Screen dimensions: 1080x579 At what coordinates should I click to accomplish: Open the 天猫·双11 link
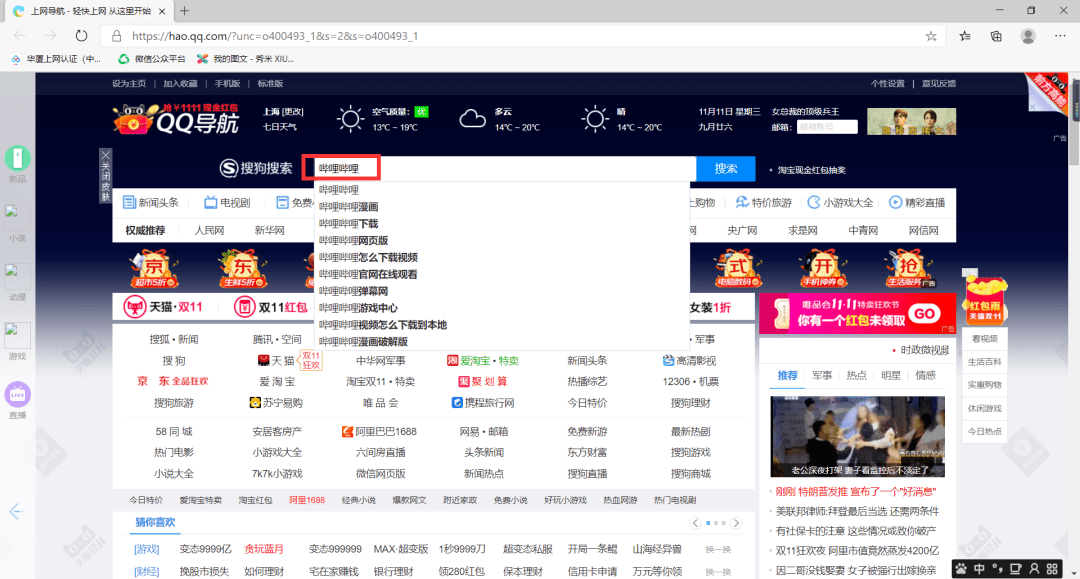click(x=163, y=307)
